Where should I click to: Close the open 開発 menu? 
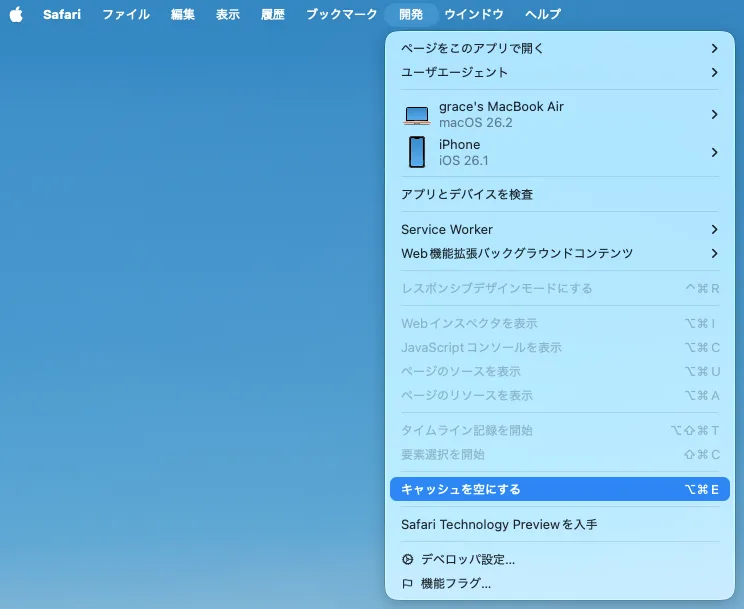(411, 14)
